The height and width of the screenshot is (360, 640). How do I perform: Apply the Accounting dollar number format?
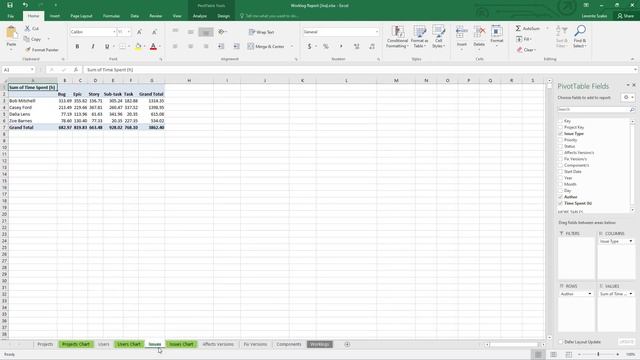pyautogui.click(x=309, y=47)
